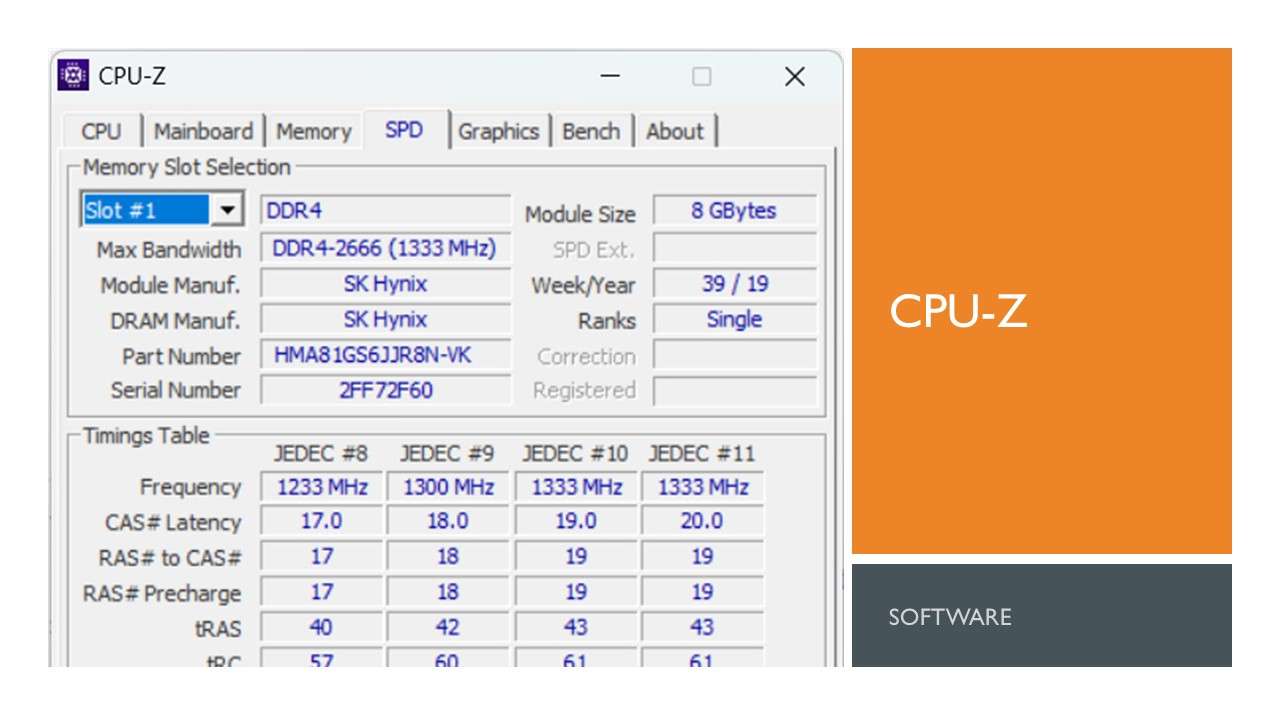Screen dimensions: 1280x720
Task: Click the 1233 MHz frequency cell
Action: pyautogui.click(x=322, y=487)
